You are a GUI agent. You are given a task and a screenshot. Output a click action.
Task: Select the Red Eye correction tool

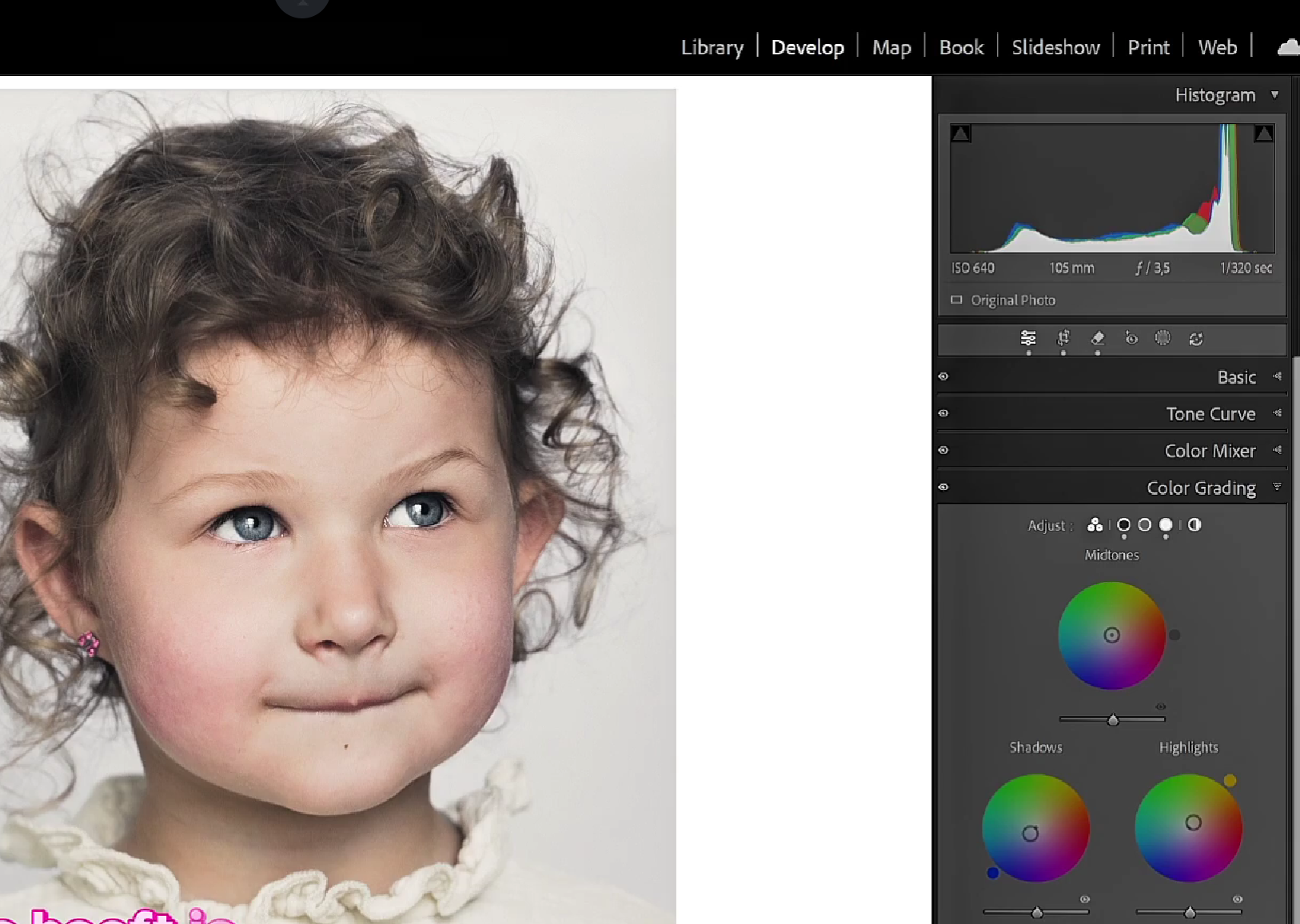point(1131,339)
